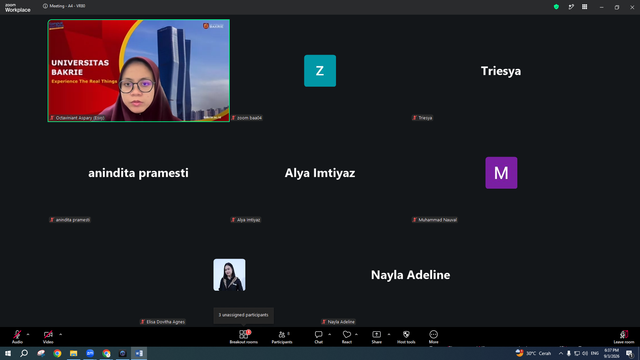640x360 pixels.
Task: Open first Google Chrome taskbar icon
Action: 57,353
